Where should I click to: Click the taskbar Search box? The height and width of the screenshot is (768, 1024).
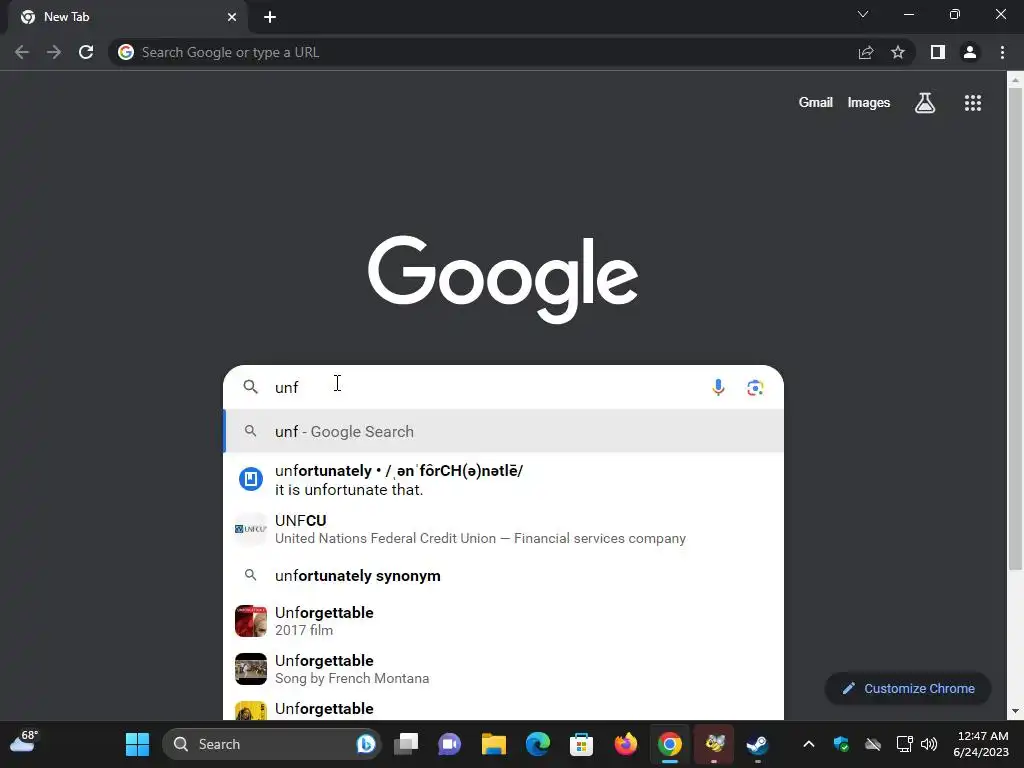click(x=271, y=744)
